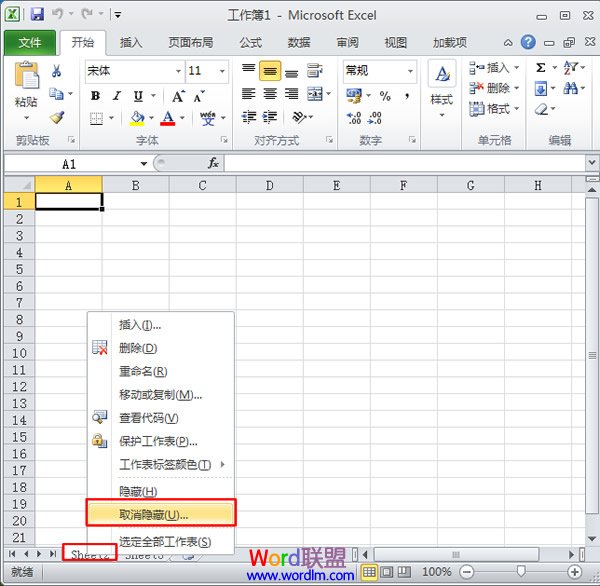The height and width of the screenshot is (586, 600).
Task: Click the zoom slider in the status bar
Action: 521,572
